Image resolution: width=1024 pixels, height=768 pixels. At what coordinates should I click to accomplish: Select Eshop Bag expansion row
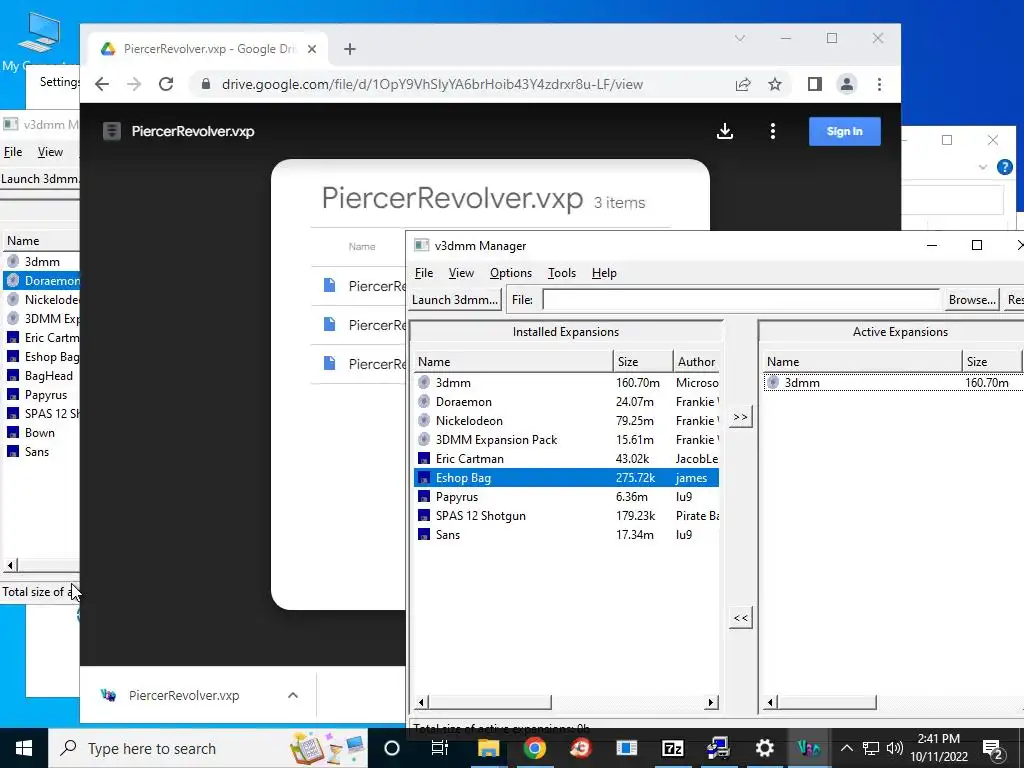click(567, 477)
